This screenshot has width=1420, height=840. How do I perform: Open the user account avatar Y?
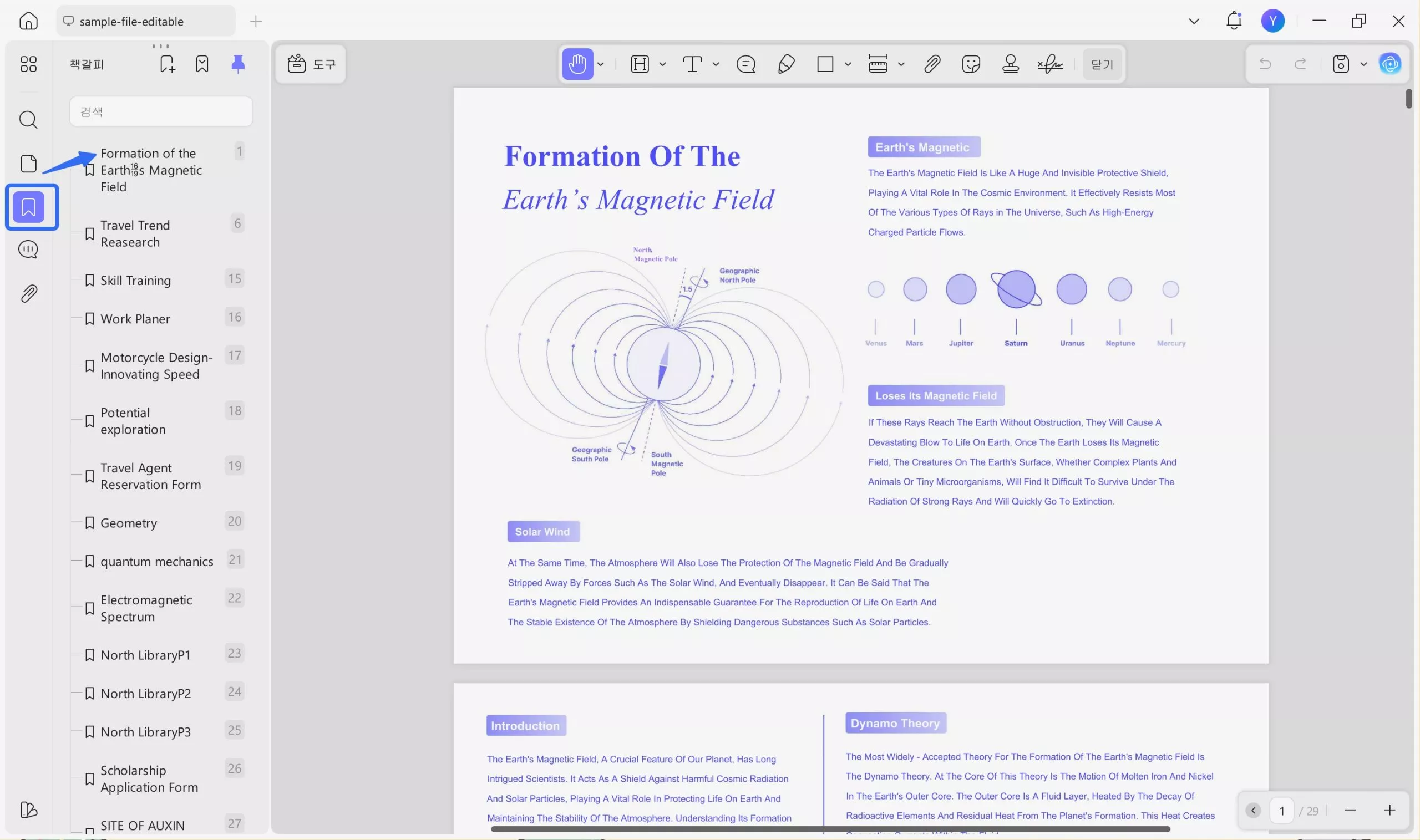click(x=1273, y=21)
